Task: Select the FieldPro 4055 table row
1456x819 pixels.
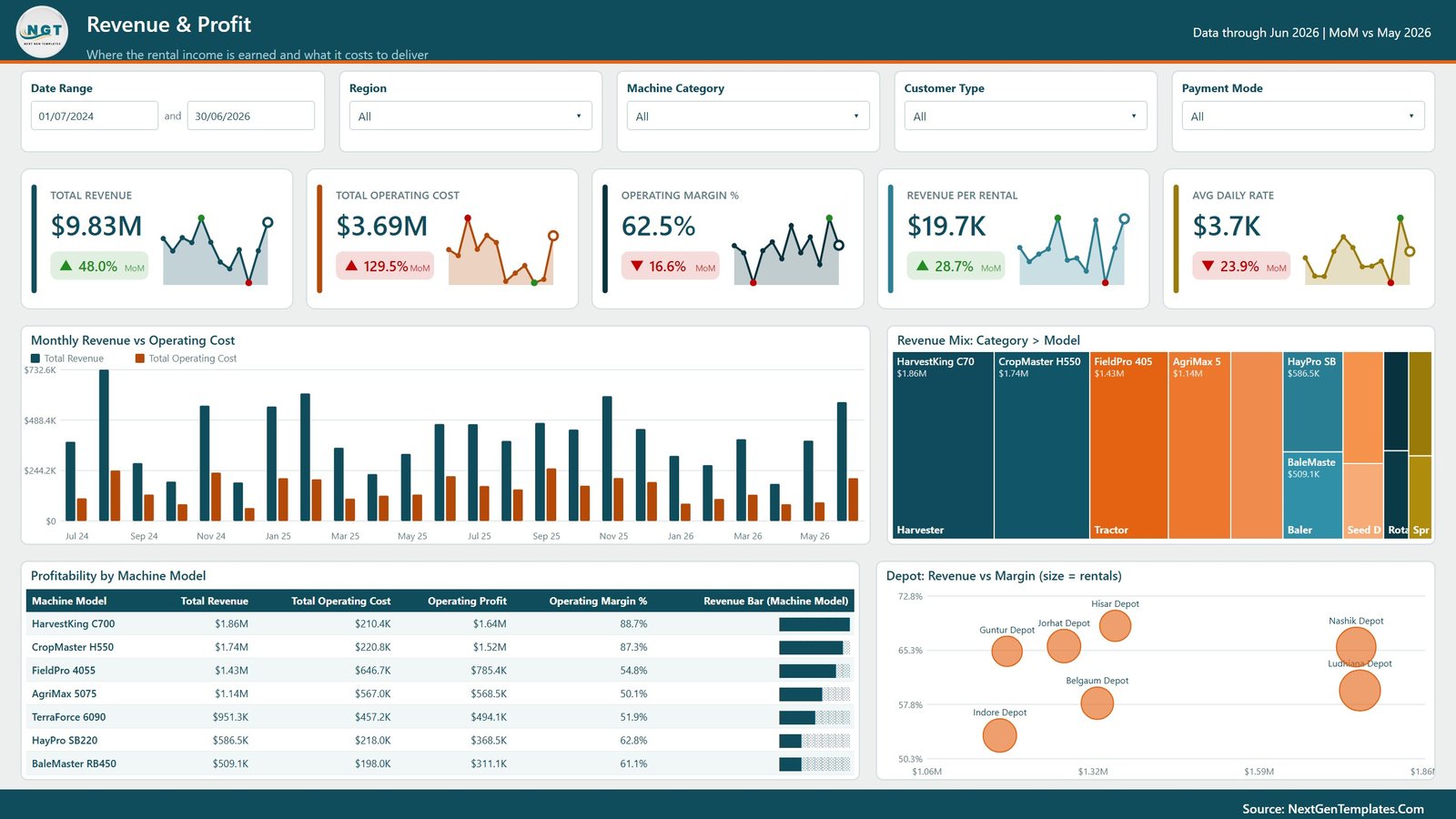Action: 440,671
